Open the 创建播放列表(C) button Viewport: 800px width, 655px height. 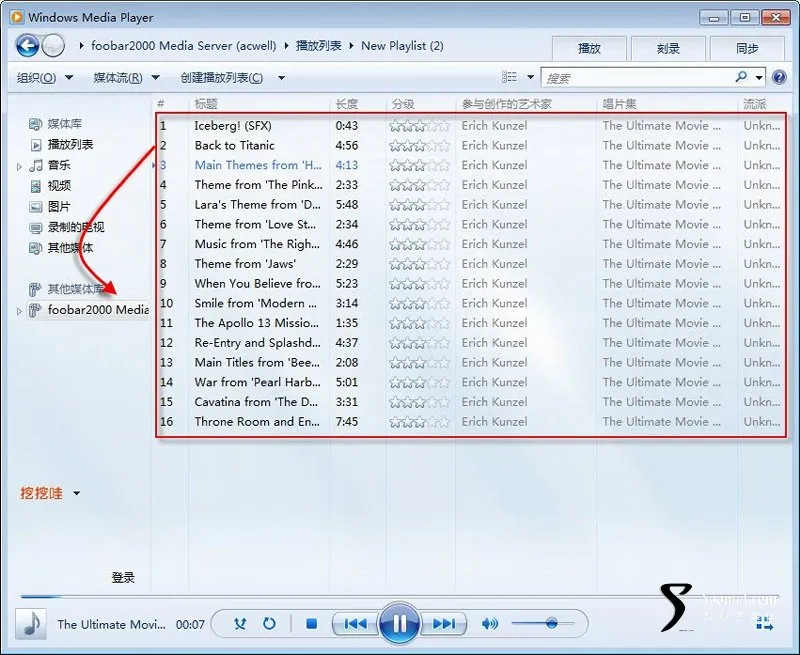point(221,78)
